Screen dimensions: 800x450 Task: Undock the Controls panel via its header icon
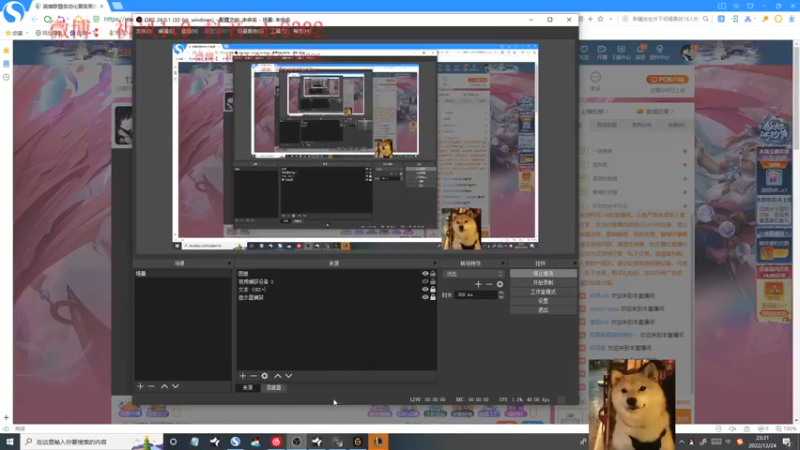pyautogui.click(x=574, y=263)
